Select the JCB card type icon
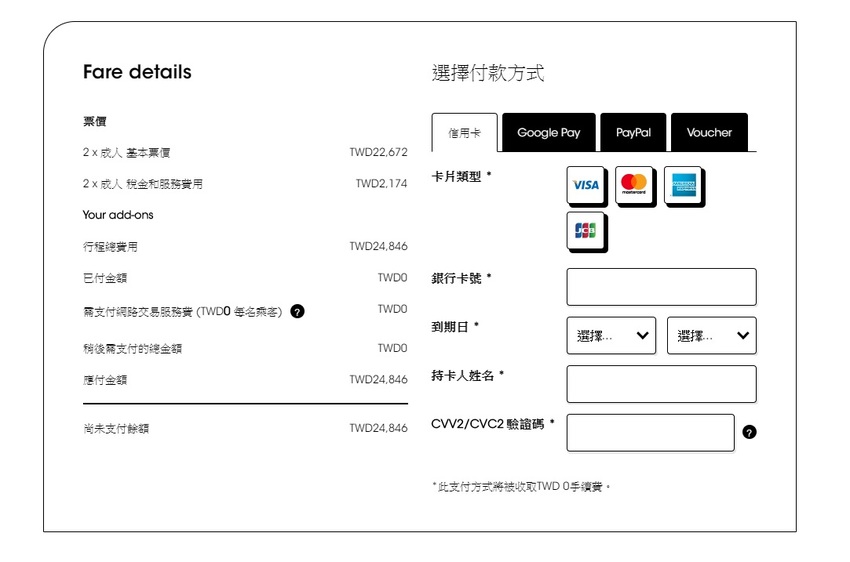The width and height of the screenshot is (850, 562). 585,231
